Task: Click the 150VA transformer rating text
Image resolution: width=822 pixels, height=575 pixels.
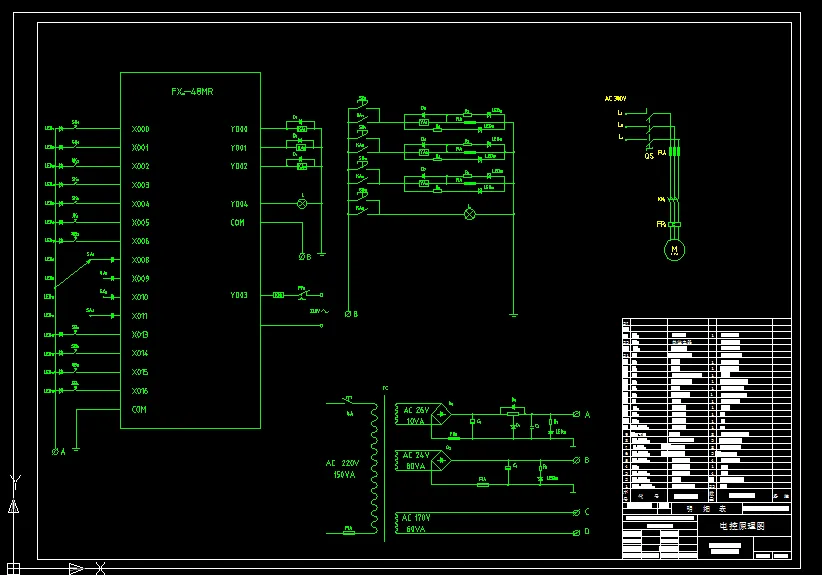Action: point(344,475)
